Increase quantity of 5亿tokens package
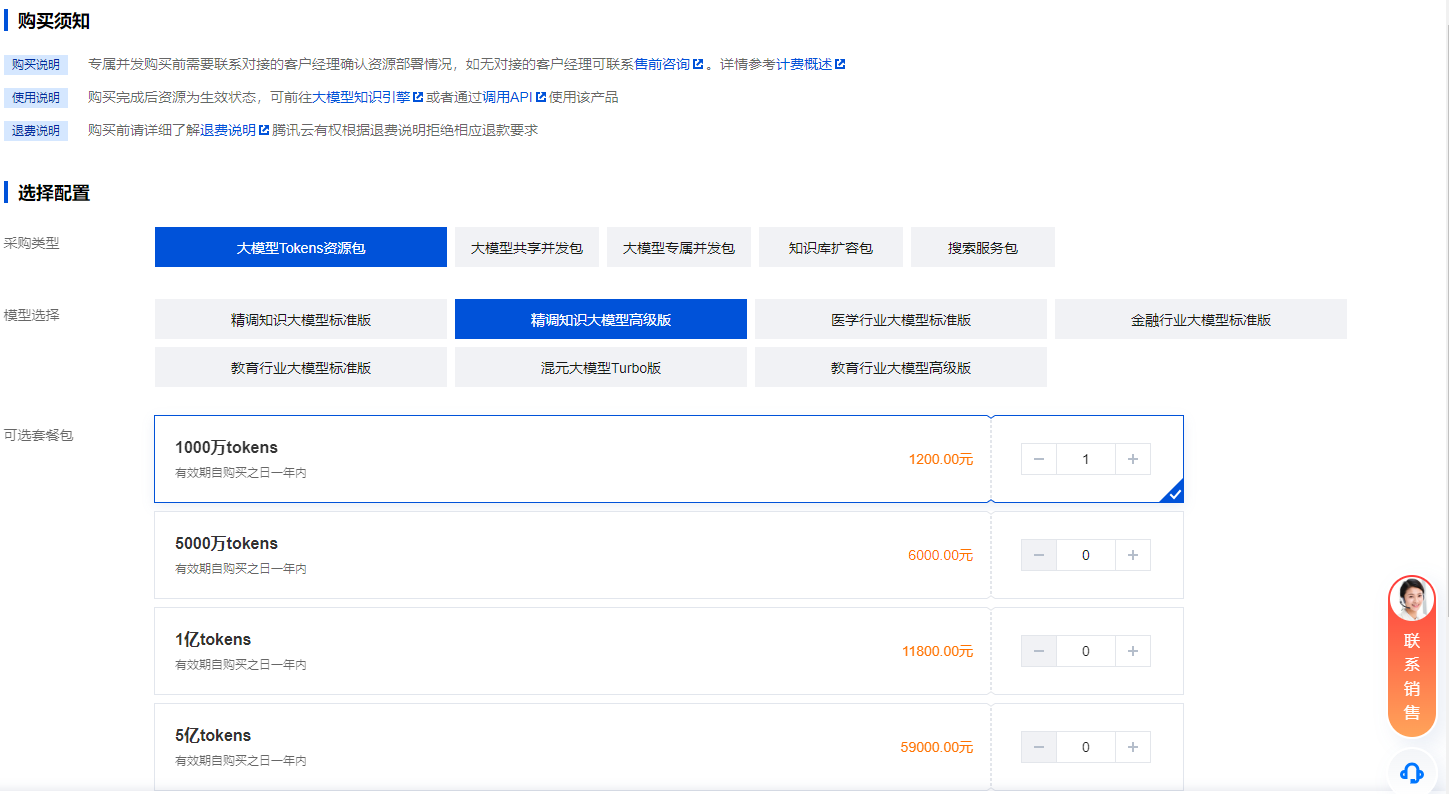The width and height of the screenshot is (1449, 794). [1133, 747]
